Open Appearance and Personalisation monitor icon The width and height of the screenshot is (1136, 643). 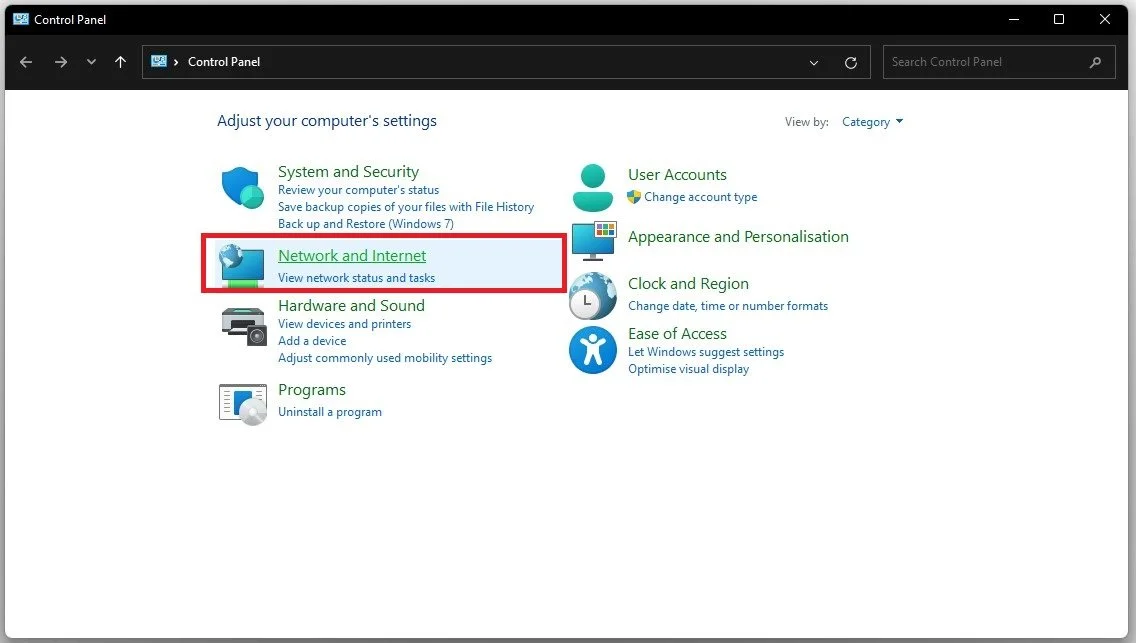pyautogui.click(x=594, y=241)
